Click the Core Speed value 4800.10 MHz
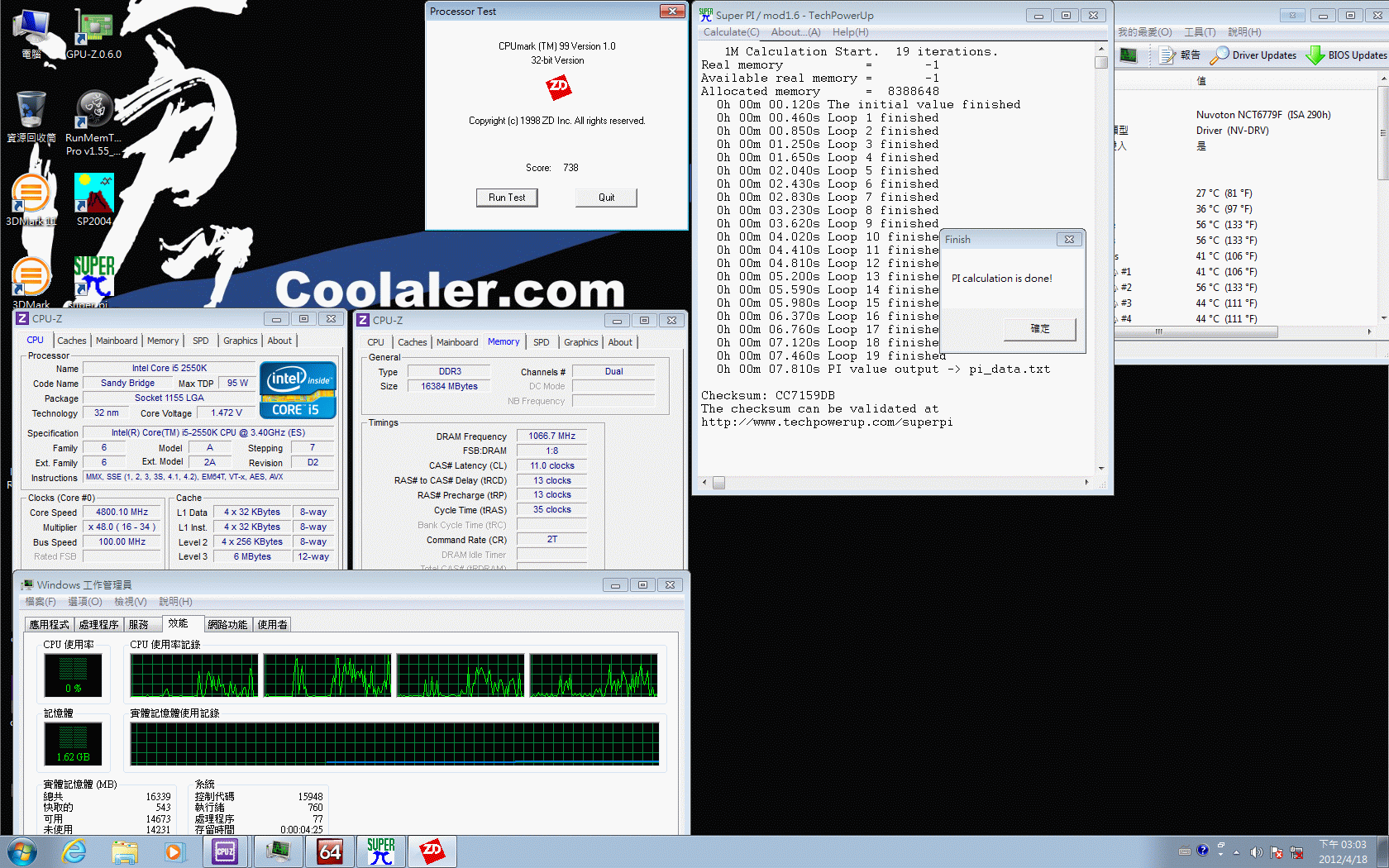This screenshot has width=1389, height=868. (x=122, y=513)
